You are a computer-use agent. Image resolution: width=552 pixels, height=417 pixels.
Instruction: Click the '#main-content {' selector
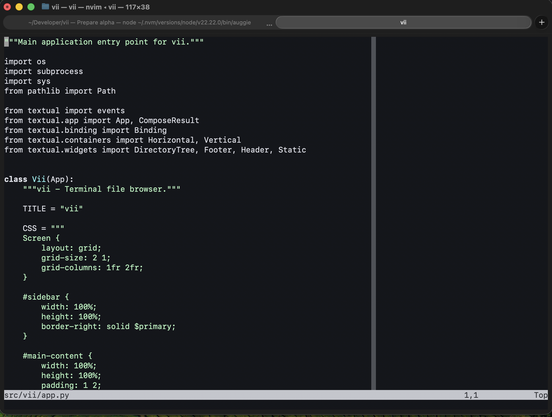coord(57,356)
